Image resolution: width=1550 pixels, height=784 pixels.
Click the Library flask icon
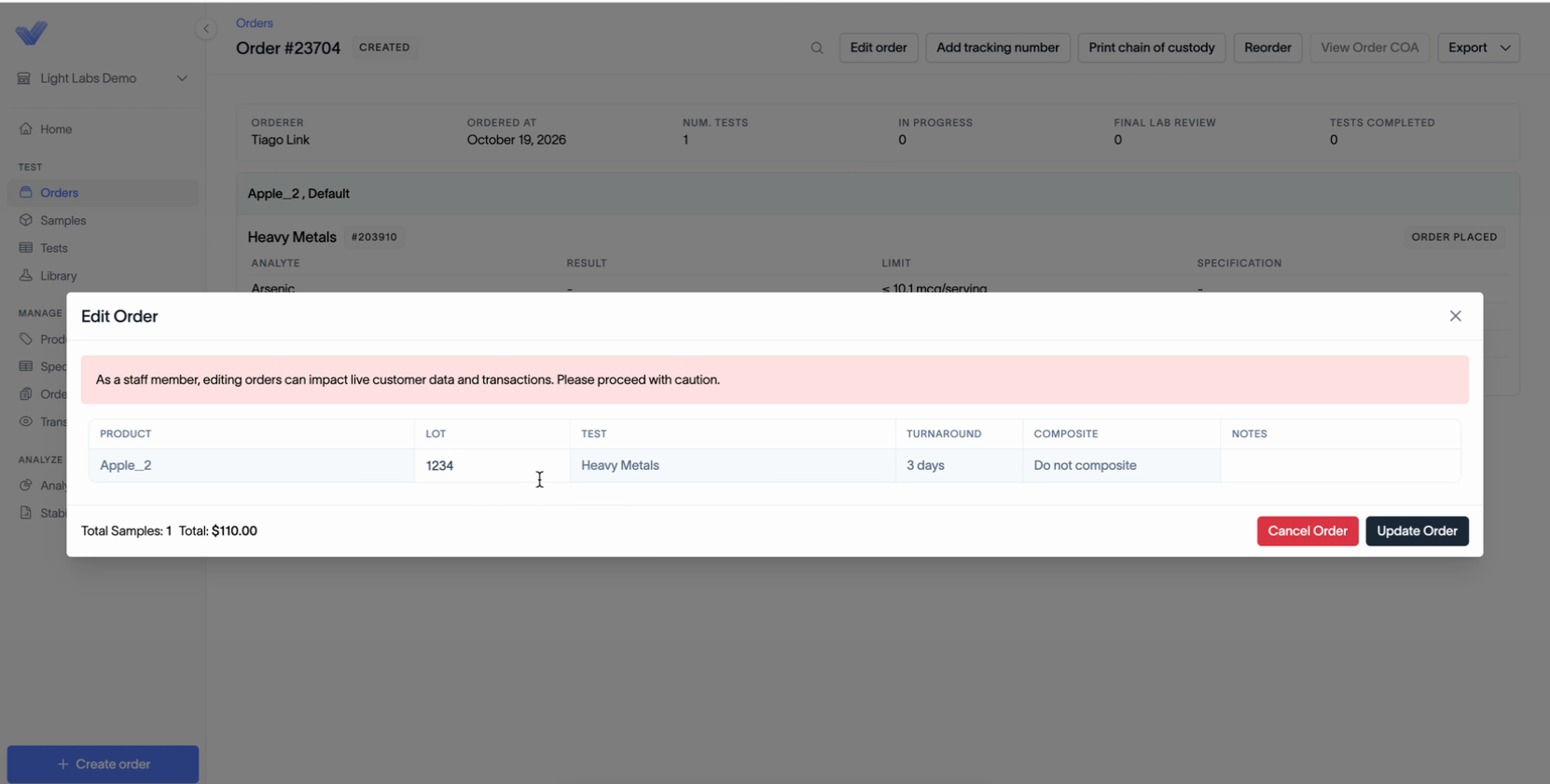(x=25, y=275)
